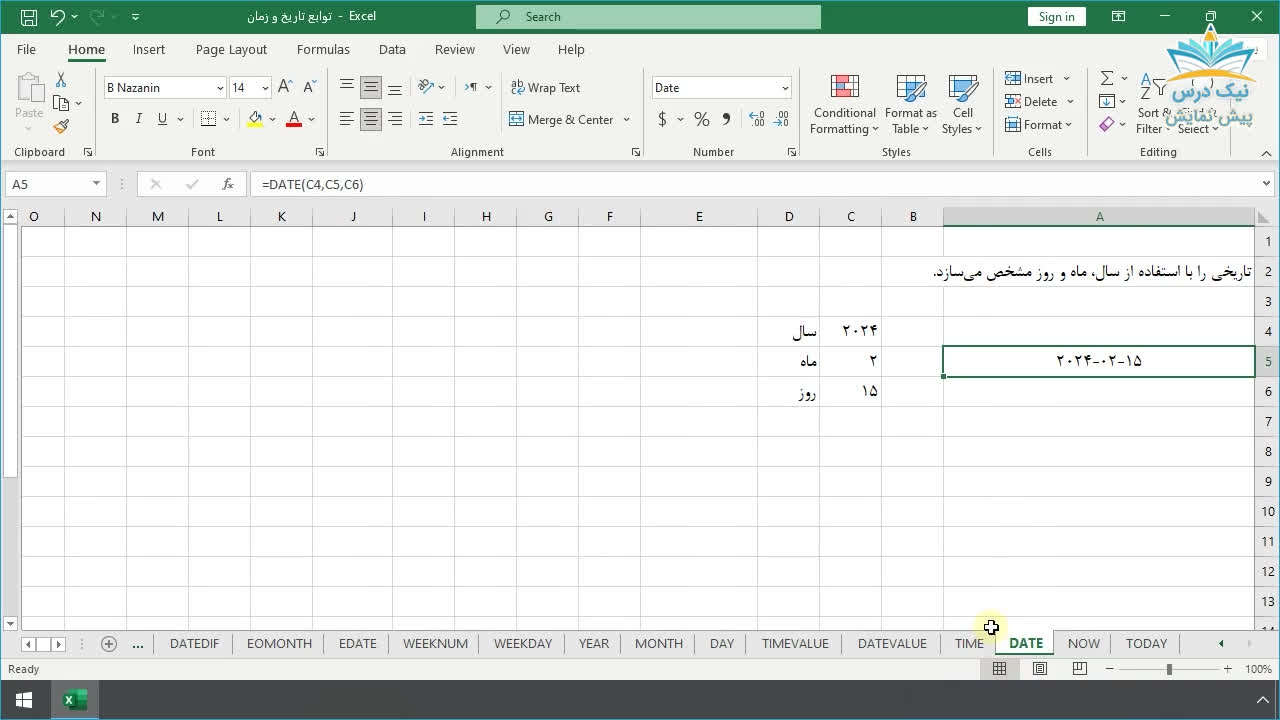
Task: Toggle Middle Align vertical alignment
Action: coord(371,87)
